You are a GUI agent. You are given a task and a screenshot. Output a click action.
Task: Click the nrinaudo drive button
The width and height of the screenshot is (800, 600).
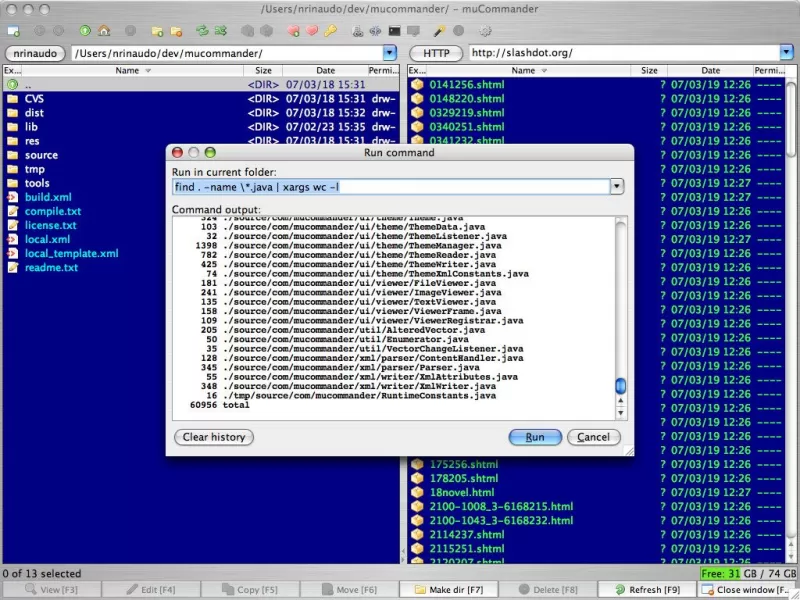point(35,53)
